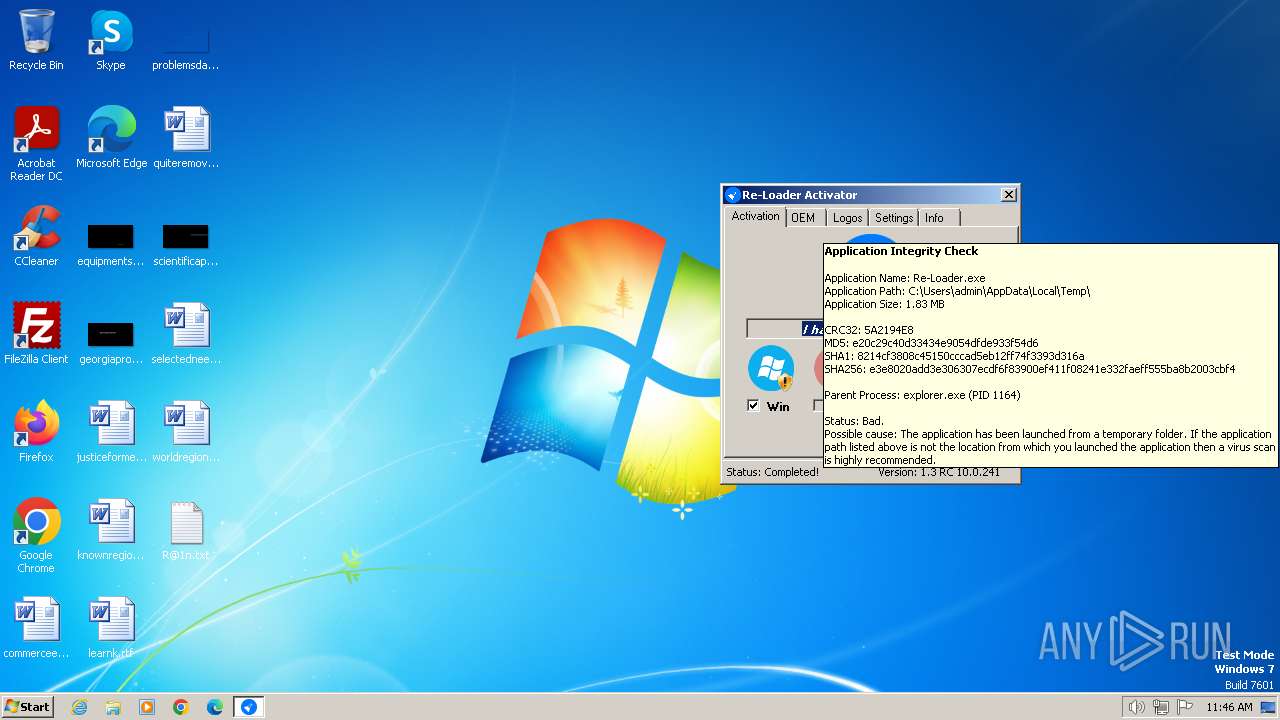Select the worldregion... Word document

(186, 432)
